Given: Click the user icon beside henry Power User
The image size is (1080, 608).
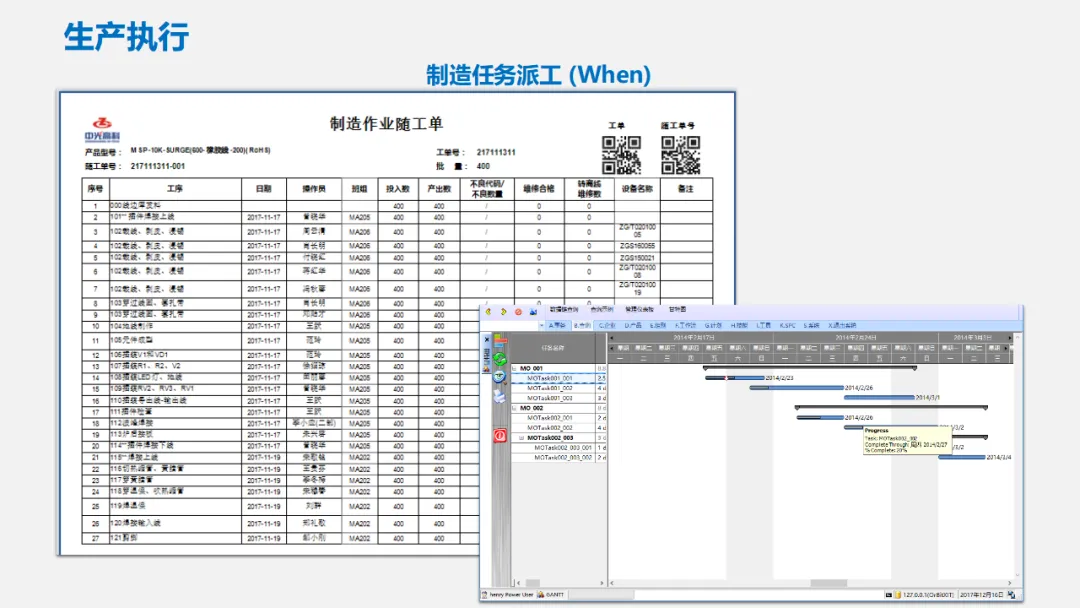Looking at the screenshot, I should coord(485,595).
